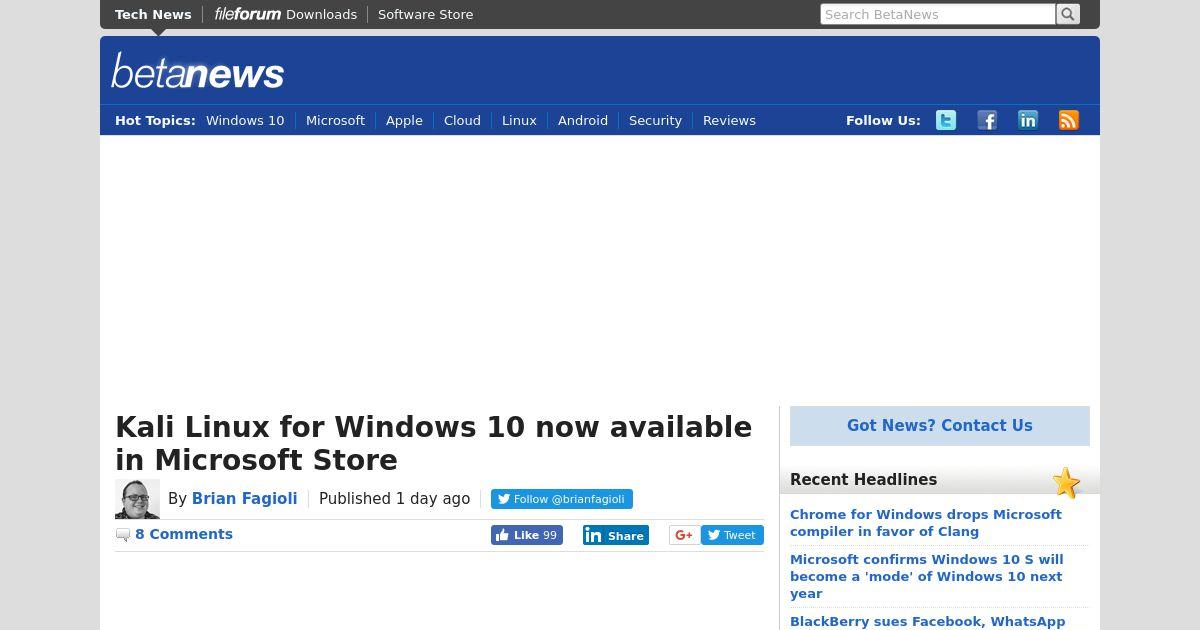Open fileforum Downloads tab
Image resolution: width=1200 pixels, height=630 pixels.
tap(286, 14)
